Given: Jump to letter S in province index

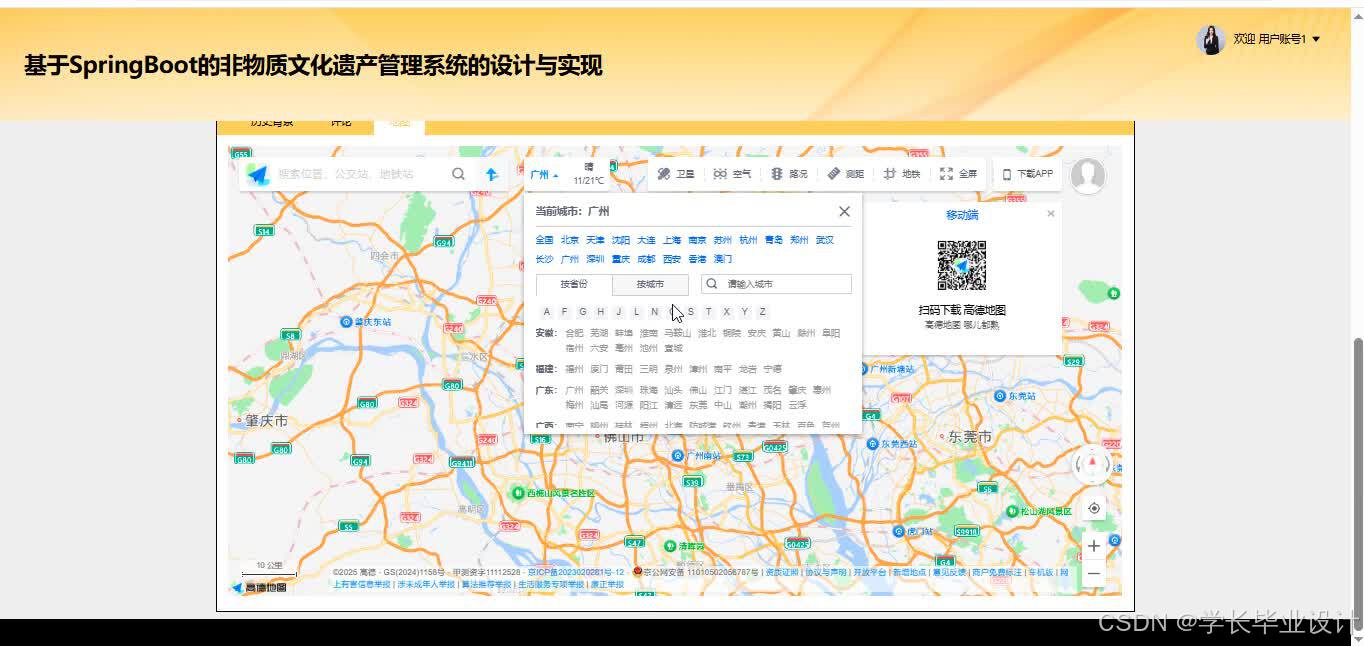Looking at the screenshot, I should [690, 312].
